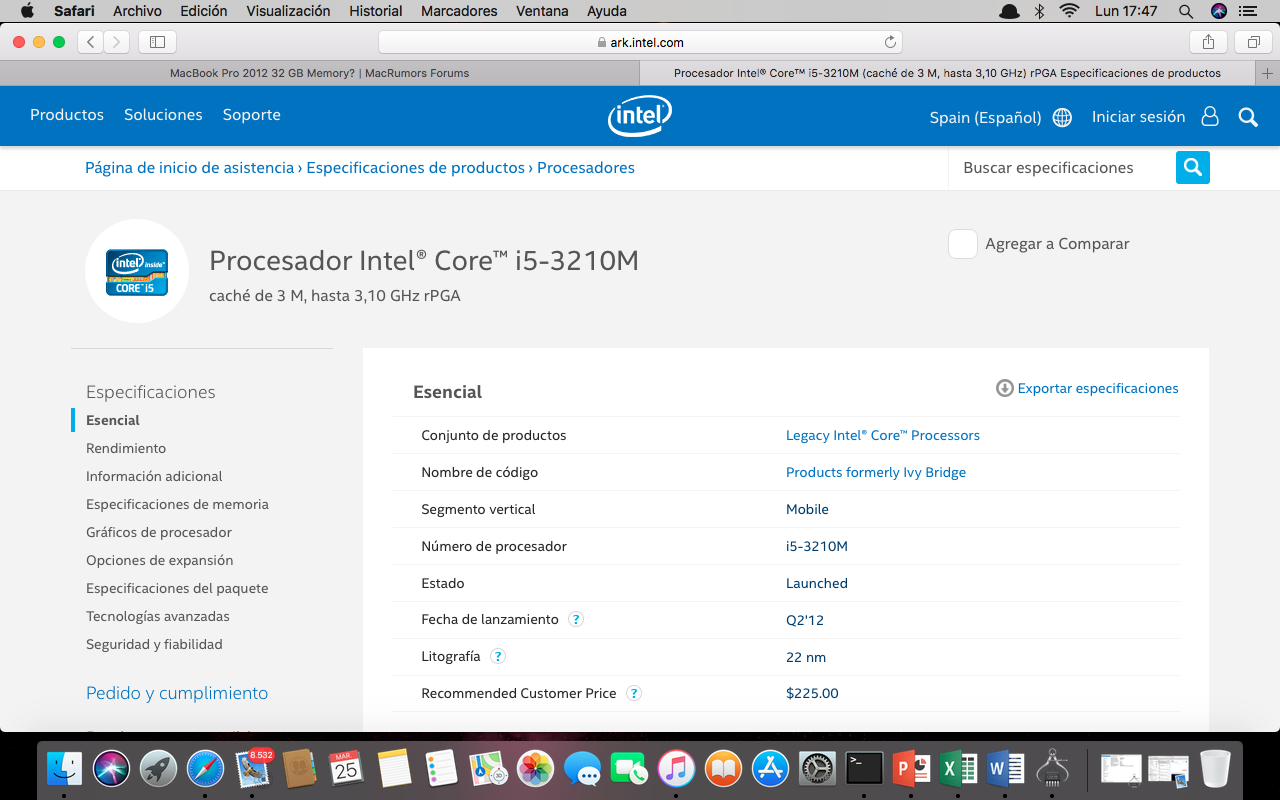Follow the Procesadores breadcrumb
Image resolution: width=1280 pixels, height=800 pixels.
[x=586, y=168]
